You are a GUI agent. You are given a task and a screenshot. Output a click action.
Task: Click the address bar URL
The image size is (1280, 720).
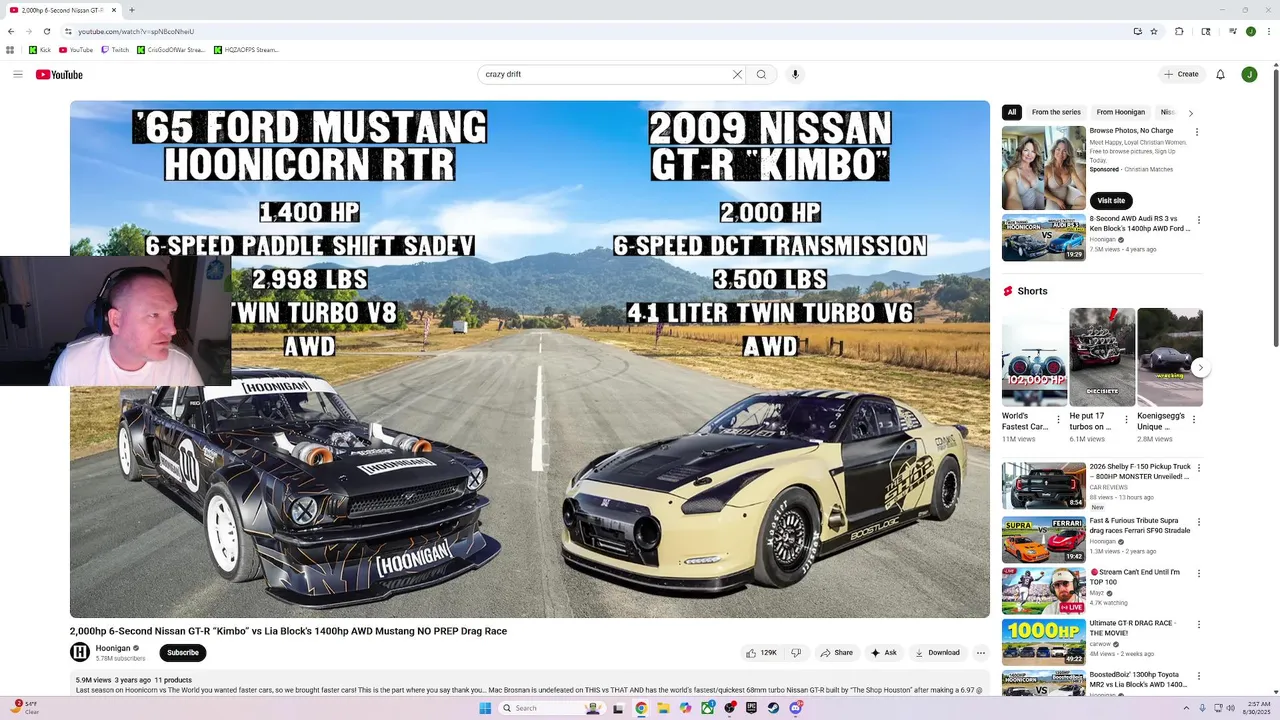[x=136, y=31]
